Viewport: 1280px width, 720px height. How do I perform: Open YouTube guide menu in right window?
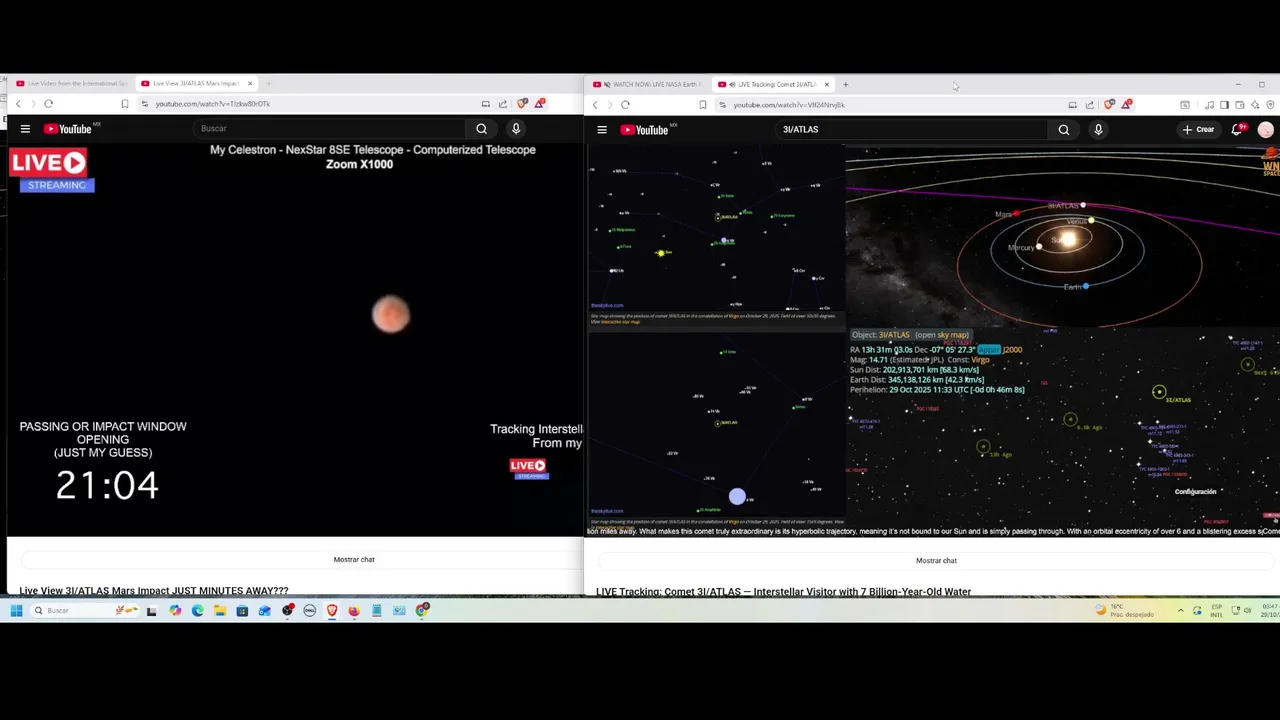[602, 129]
